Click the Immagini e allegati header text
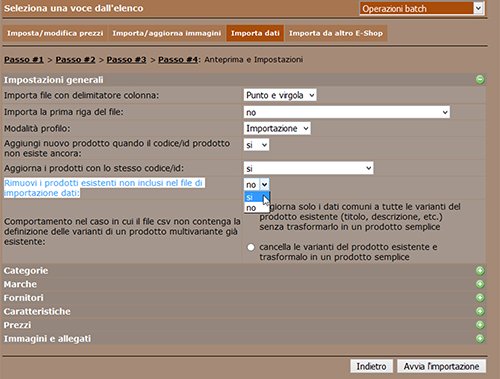 point(47,339)
